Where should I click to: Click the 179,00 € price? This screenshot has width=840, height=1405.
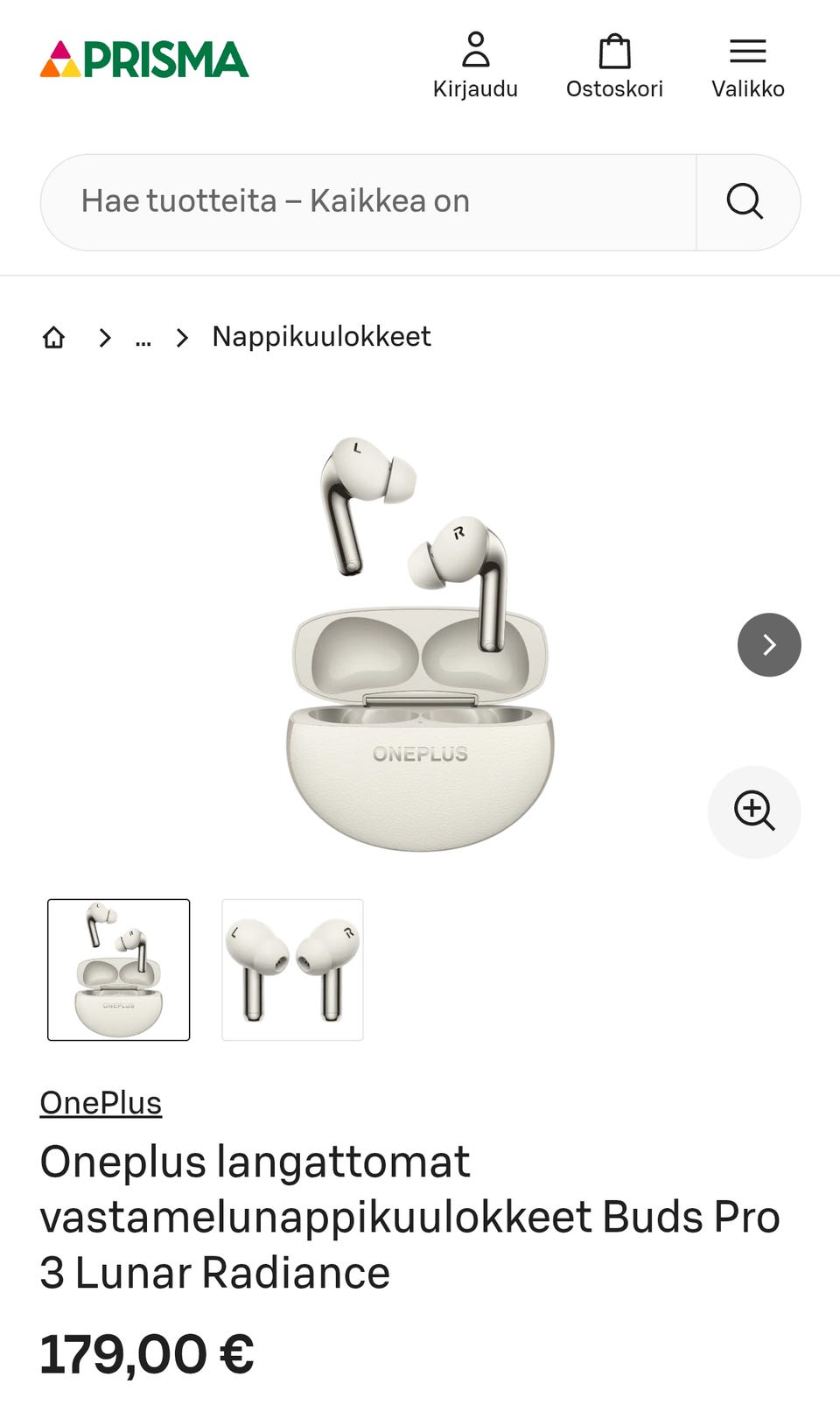pyautogui.click(x=147, y=1354)
